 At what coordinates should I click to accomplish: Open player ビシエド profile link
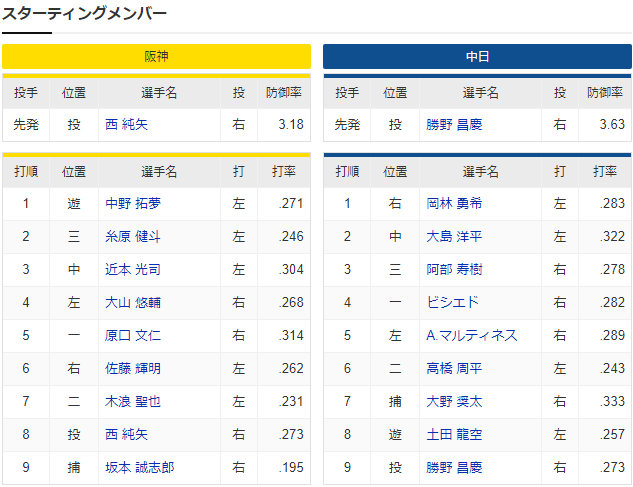click(453, 302)
